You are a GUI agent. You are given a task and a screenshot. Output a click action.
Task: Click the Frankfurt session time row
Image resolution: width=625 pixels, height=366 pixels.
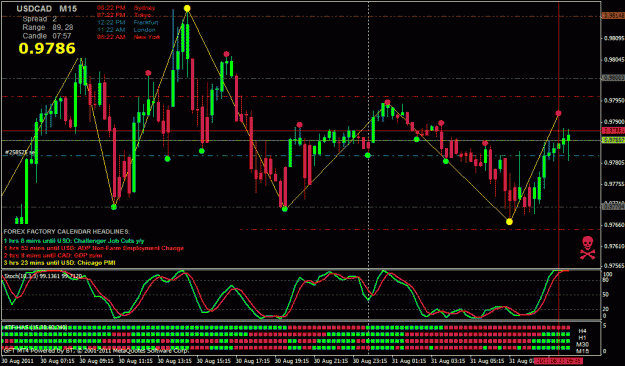click(x=128, y=22)
